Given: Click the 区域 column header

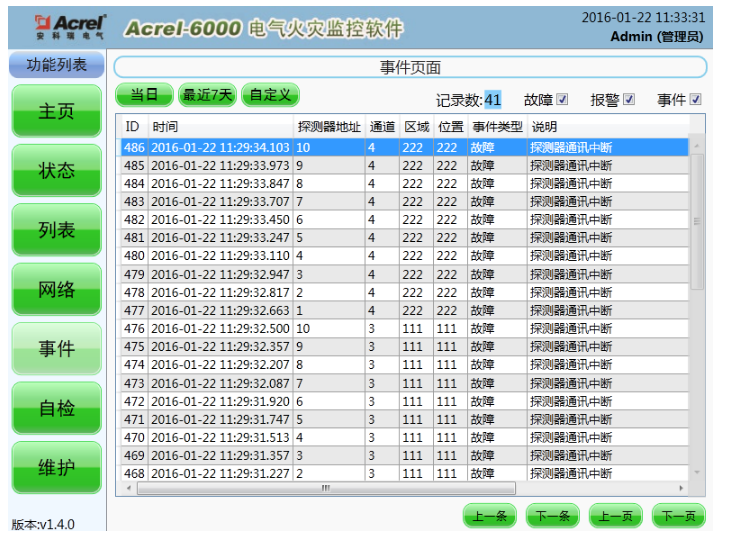Looking at the screenshot, I should tap(417, 126).
